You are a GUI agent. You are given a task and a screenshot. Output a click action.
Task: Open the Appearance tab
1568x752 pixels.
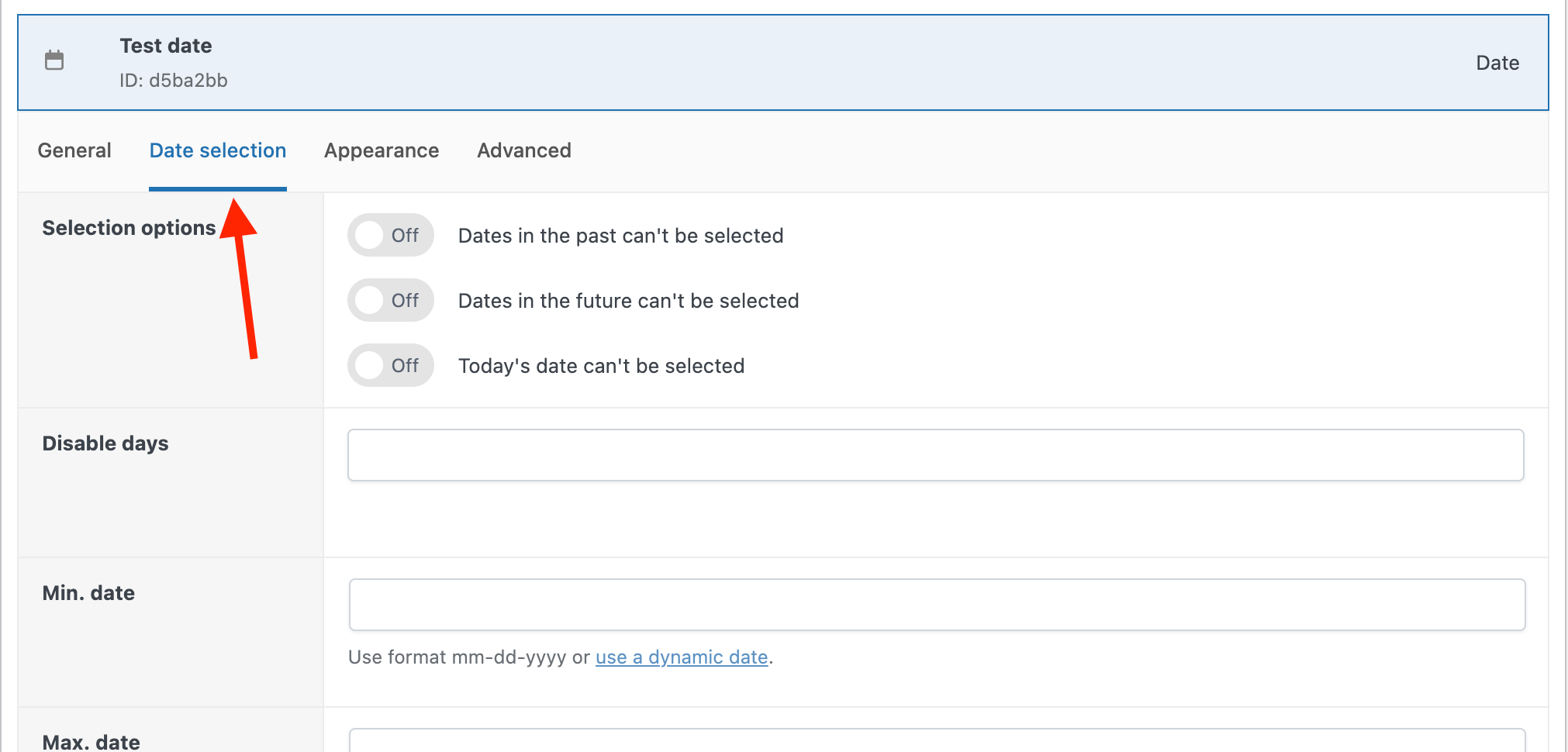pyautogui.click(x=381, y=150)
